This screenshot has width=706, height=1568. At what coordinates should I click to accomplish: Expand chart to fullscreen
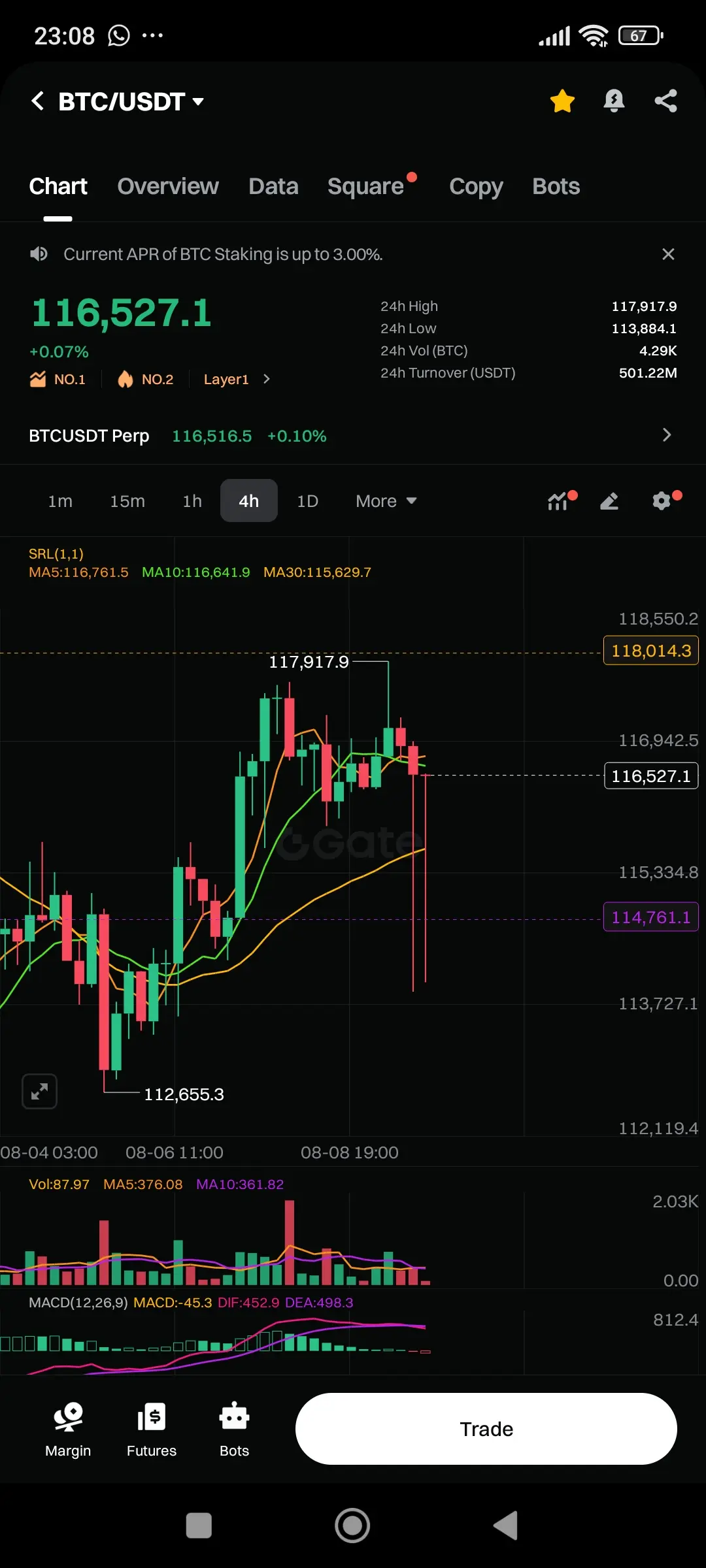tap(39, 1091)
